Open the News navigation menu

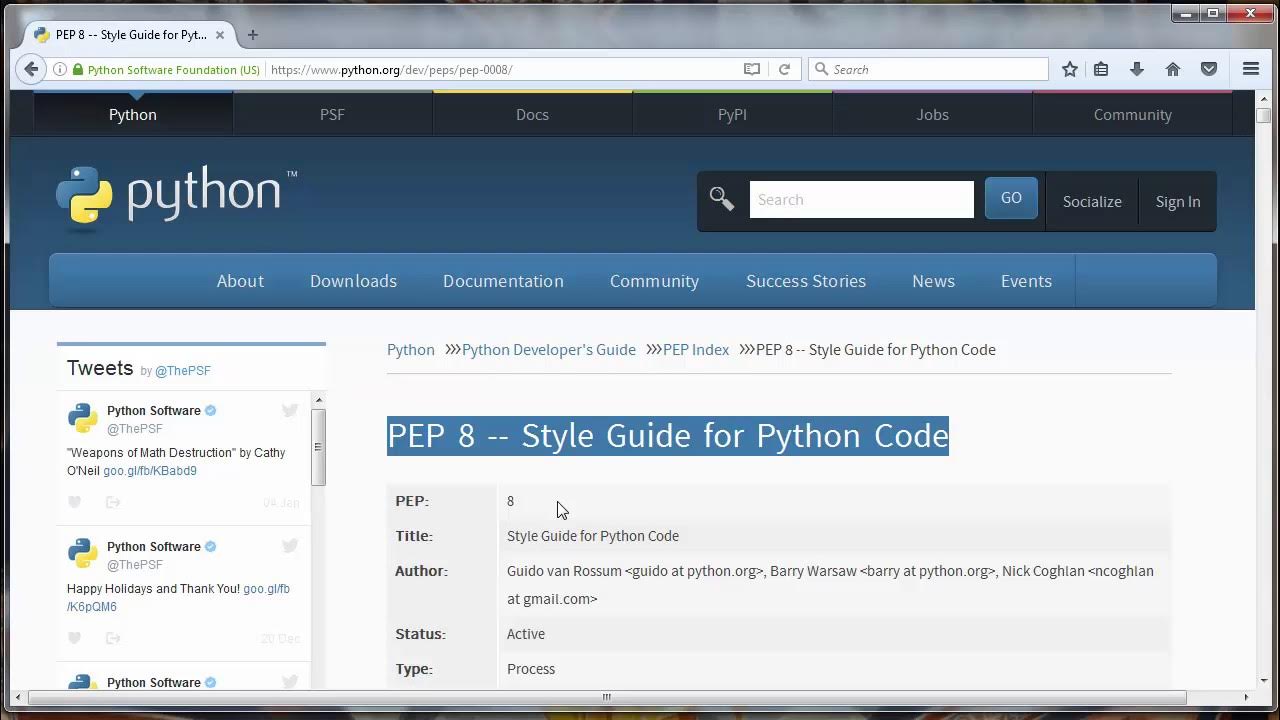(x=933, y=281)
